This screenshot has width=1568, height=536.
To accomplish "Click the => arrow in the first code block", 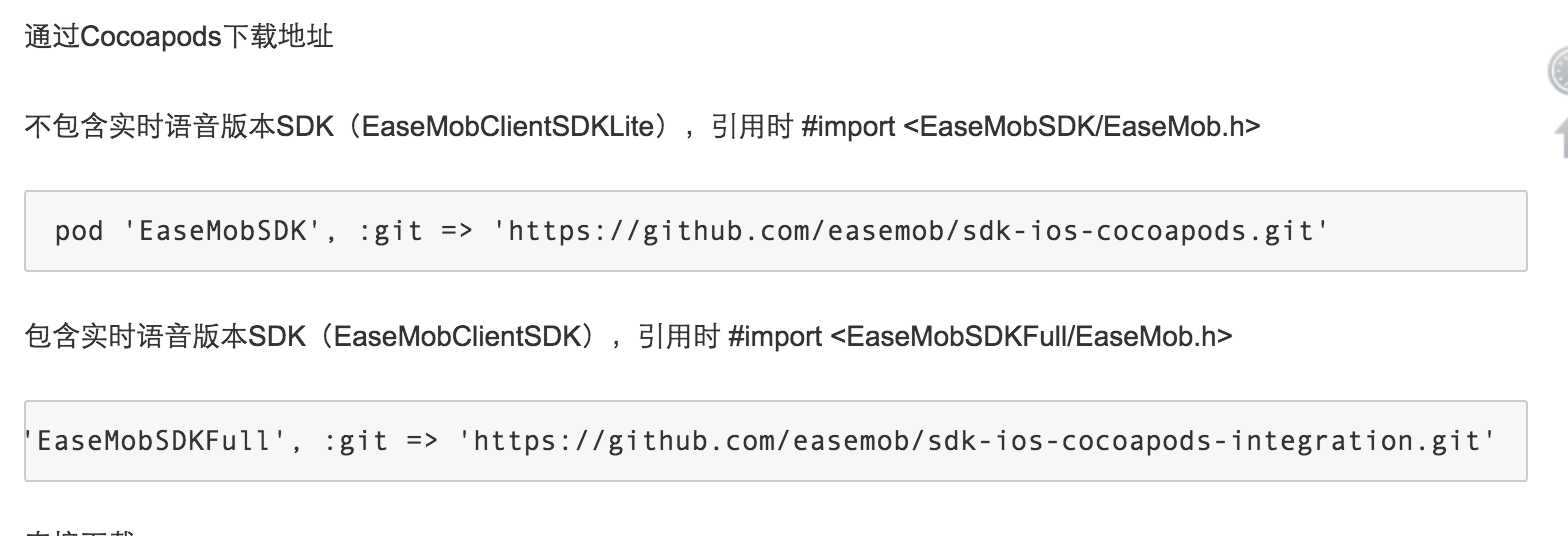I will click(456, 231).
